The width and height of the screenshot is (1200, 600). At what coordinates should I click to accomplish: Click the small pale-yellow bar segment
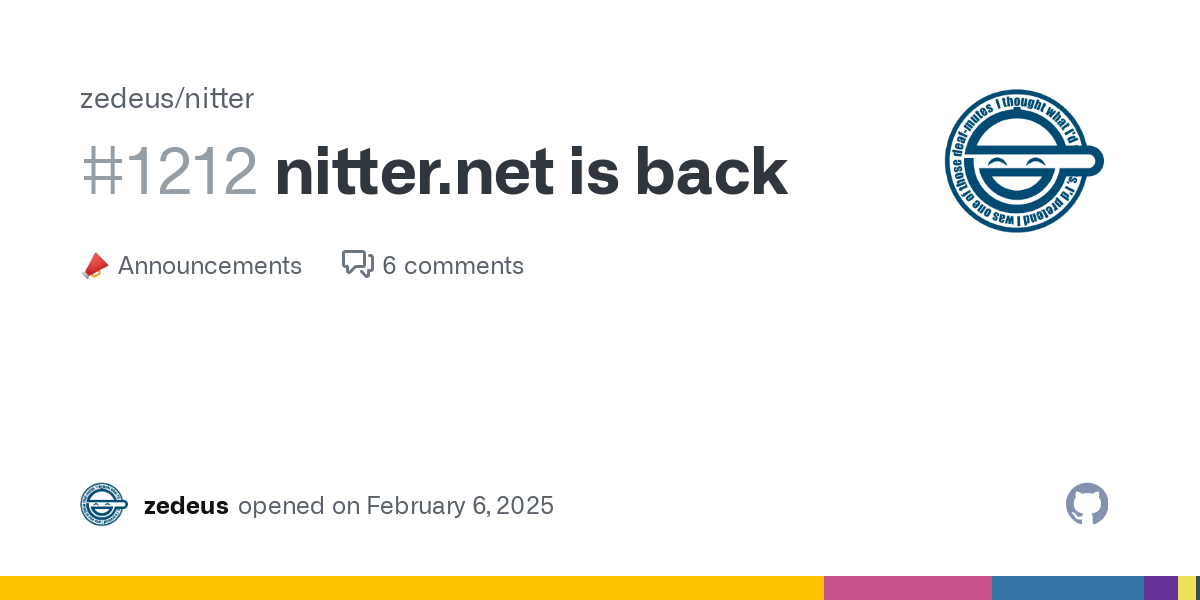pyautogui.click(x=1186, y=588)
